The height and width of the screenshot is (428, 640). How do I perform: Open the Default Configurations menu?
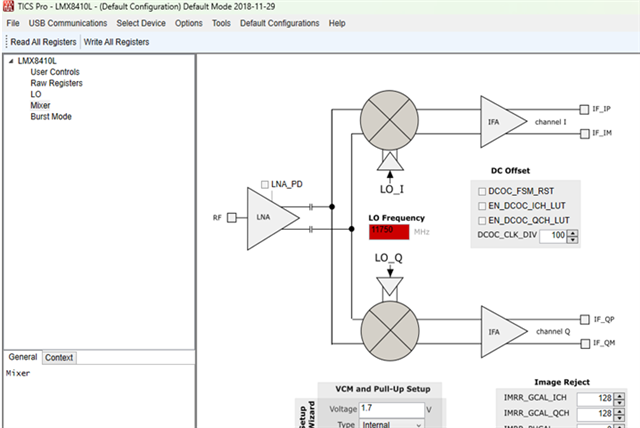(280, 23)
